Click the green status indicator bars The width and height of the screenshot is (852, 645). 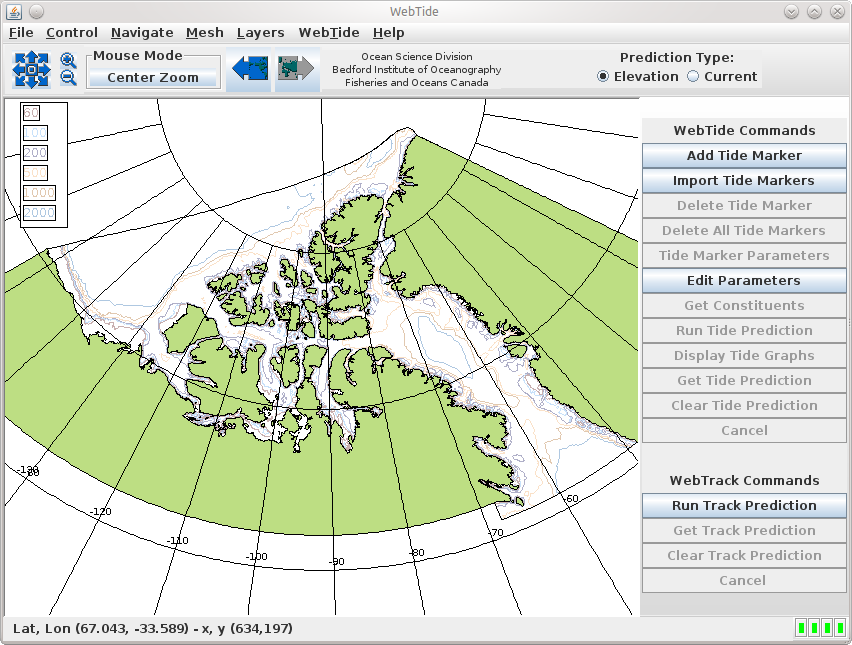(820, 628)
